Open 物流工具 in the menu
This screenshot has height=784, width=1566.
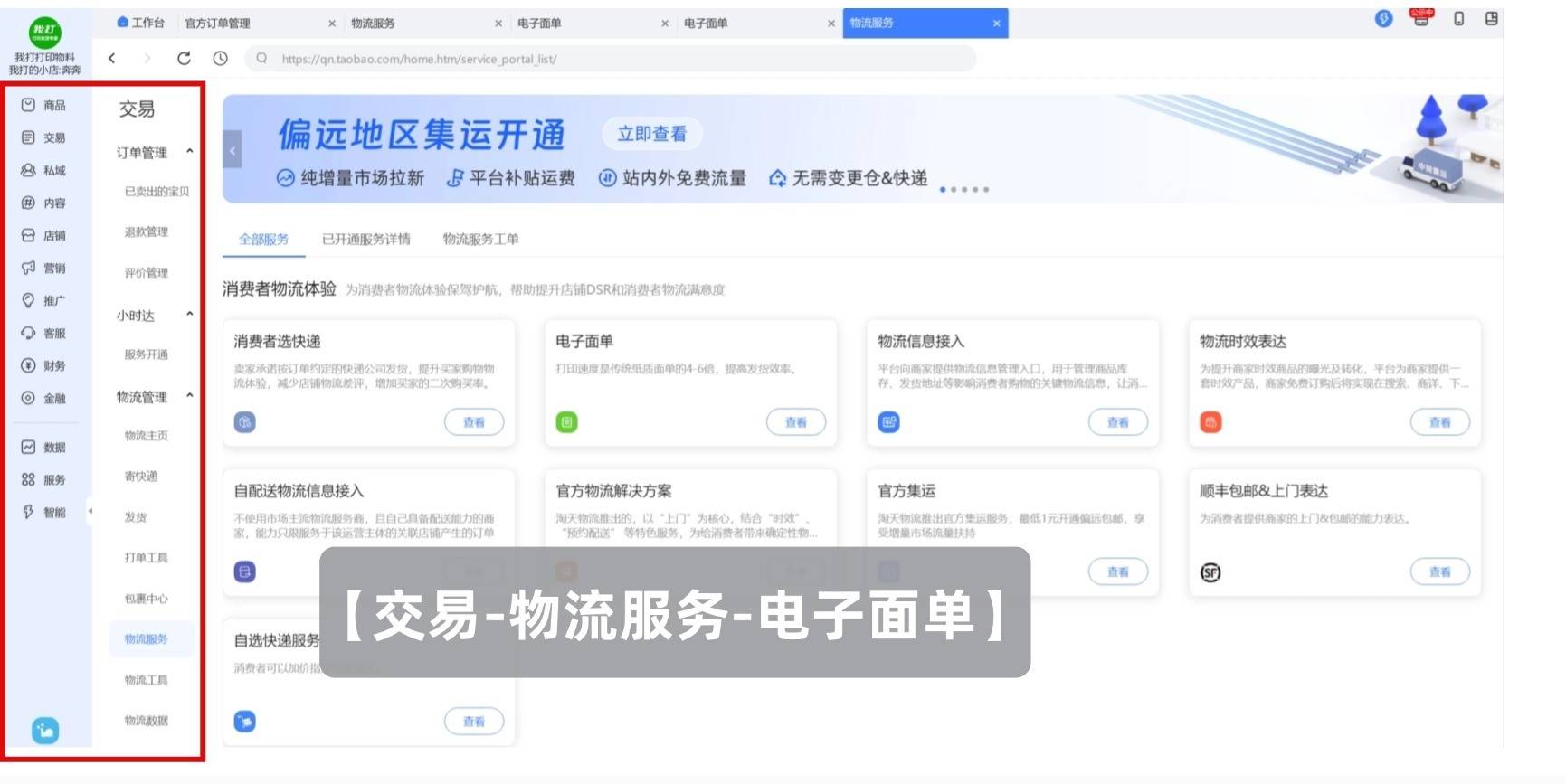click(147, 680)
